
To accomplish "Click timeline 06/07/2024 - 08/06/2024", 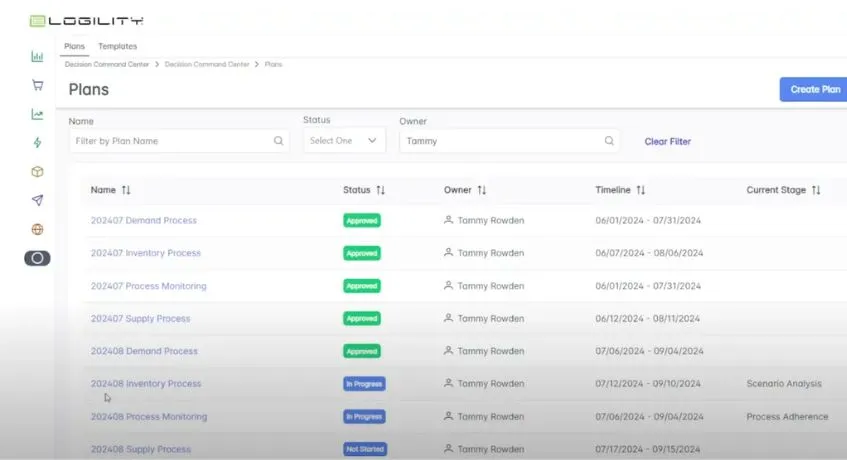I will 649,253.
